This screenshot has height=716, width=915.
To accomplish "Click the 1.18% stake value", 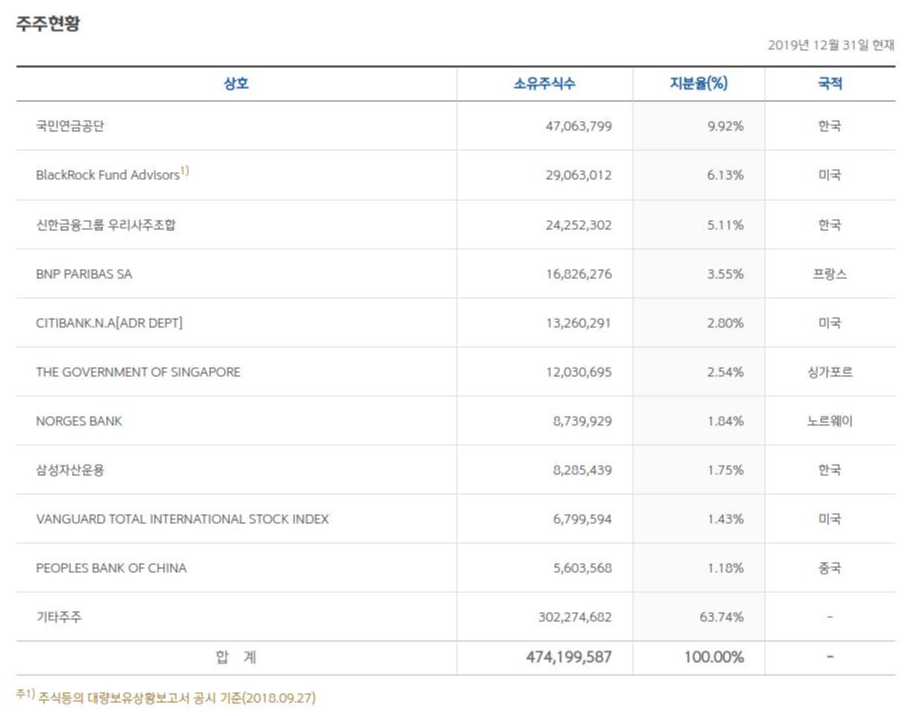I will [x=725, y=568].
